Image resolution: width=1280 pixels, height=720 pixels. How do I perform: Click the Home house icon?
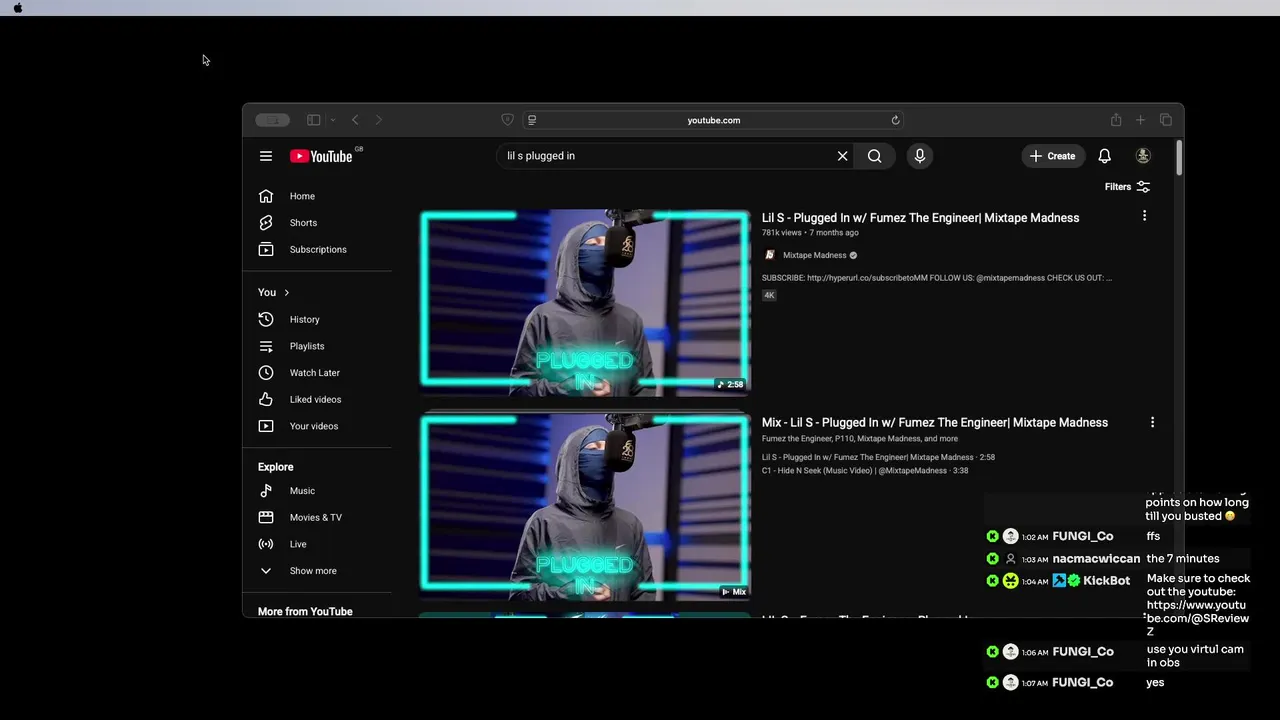tap(266, 196)
